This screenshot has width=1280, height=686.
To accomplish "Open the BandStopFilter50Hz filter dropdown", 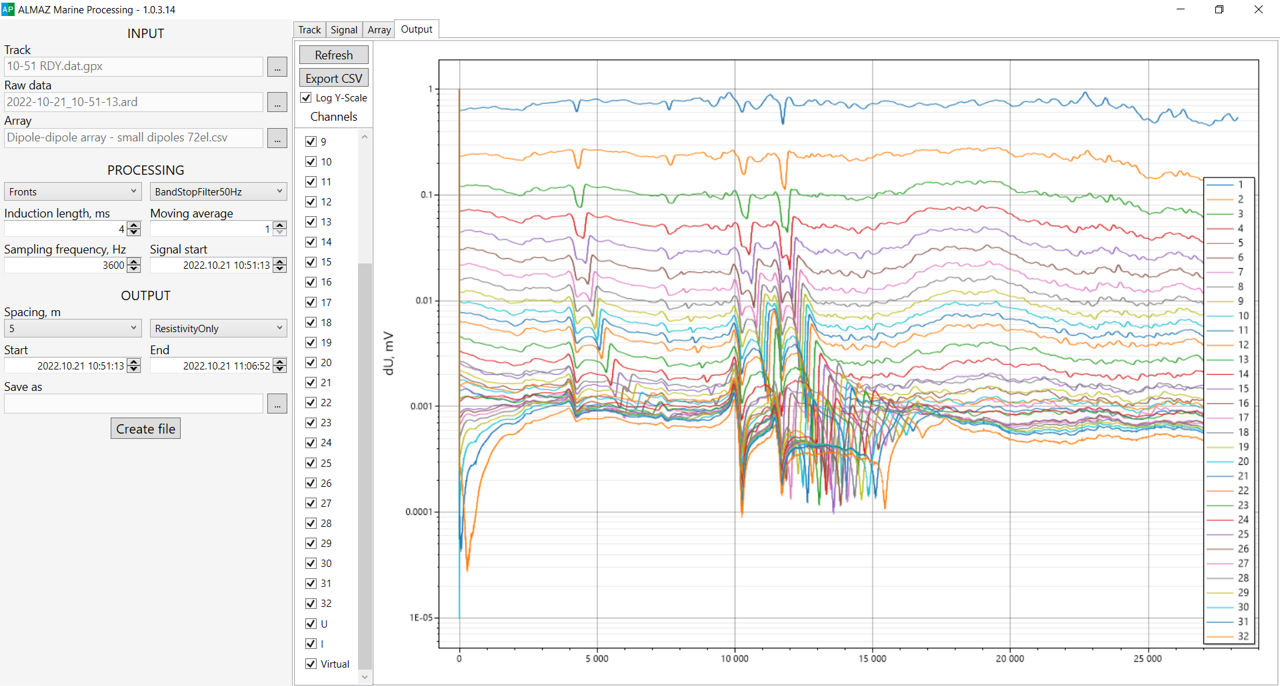I will coord(218,191).
